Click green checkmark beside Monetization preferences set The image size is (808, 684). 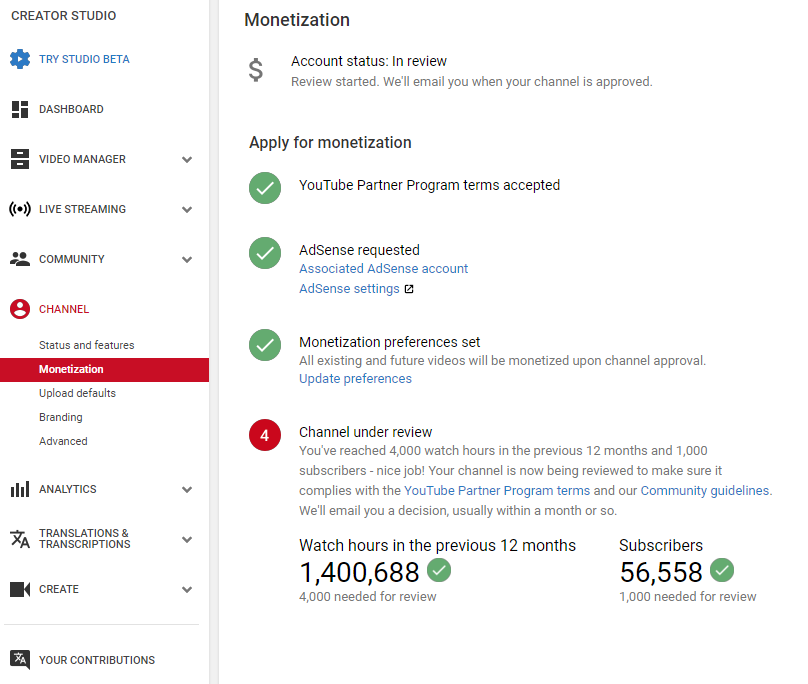click(x=265, y=345)
